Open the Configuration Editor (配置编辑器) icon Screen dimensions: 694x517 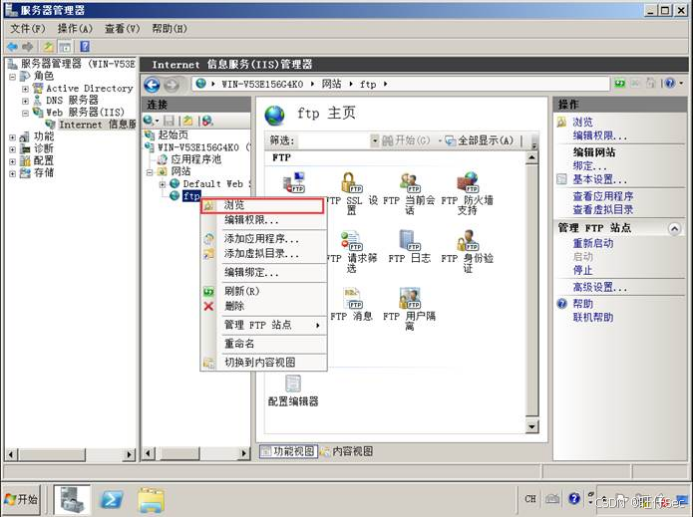293,391
